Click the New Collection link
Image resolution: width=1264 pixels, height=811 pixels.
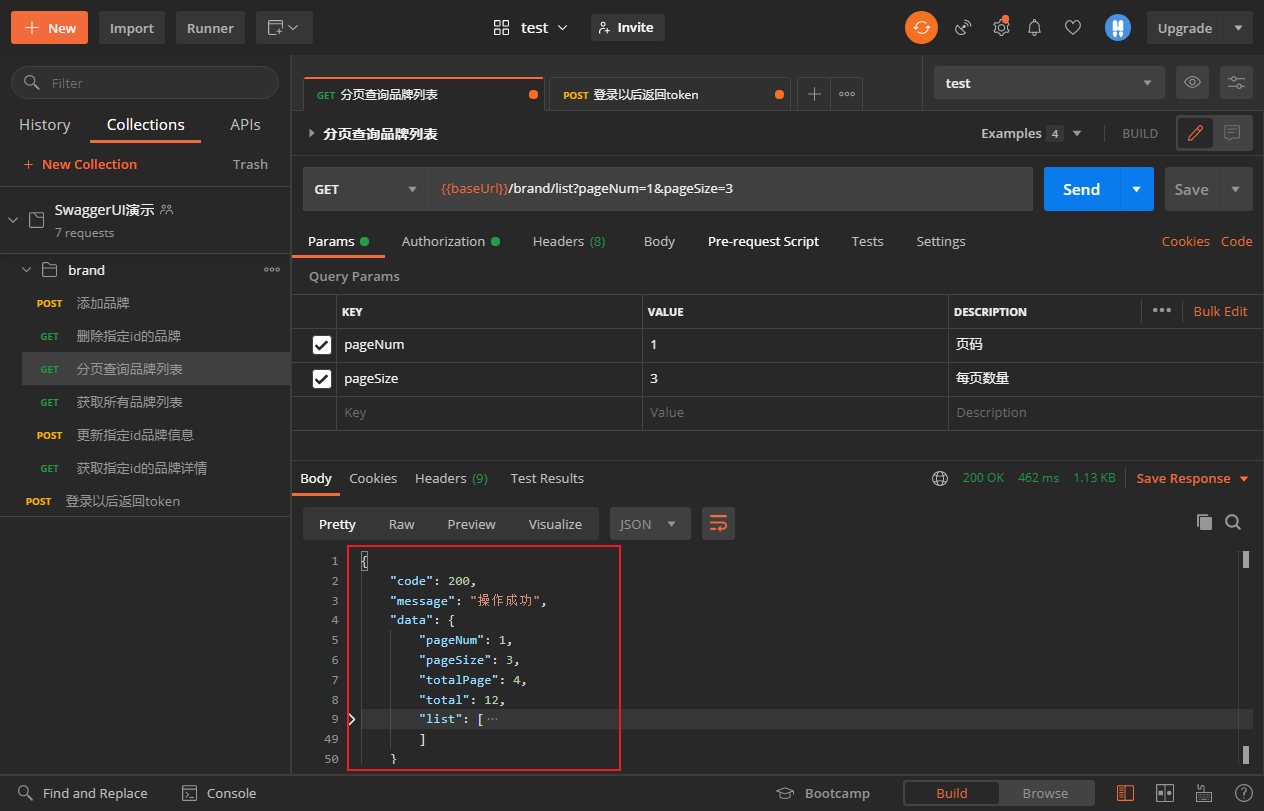click(x=80, y=164)
